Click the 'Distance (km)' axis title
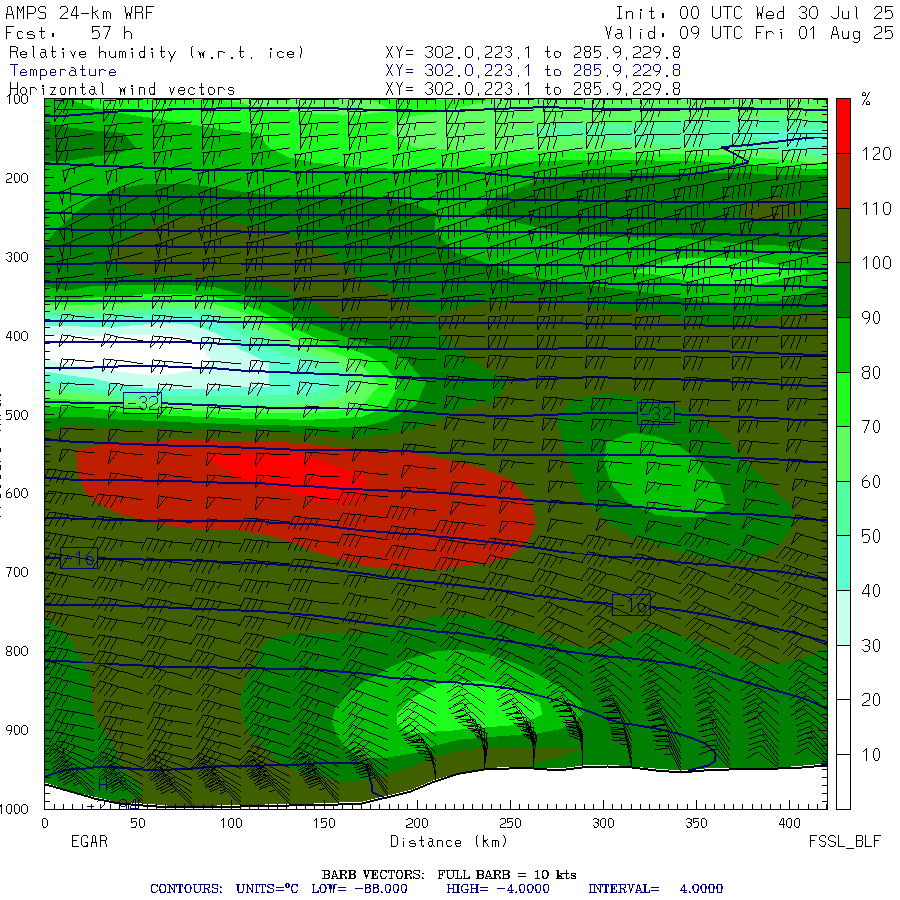Viewport: 900px width, 900px height. tap(449, 842)
